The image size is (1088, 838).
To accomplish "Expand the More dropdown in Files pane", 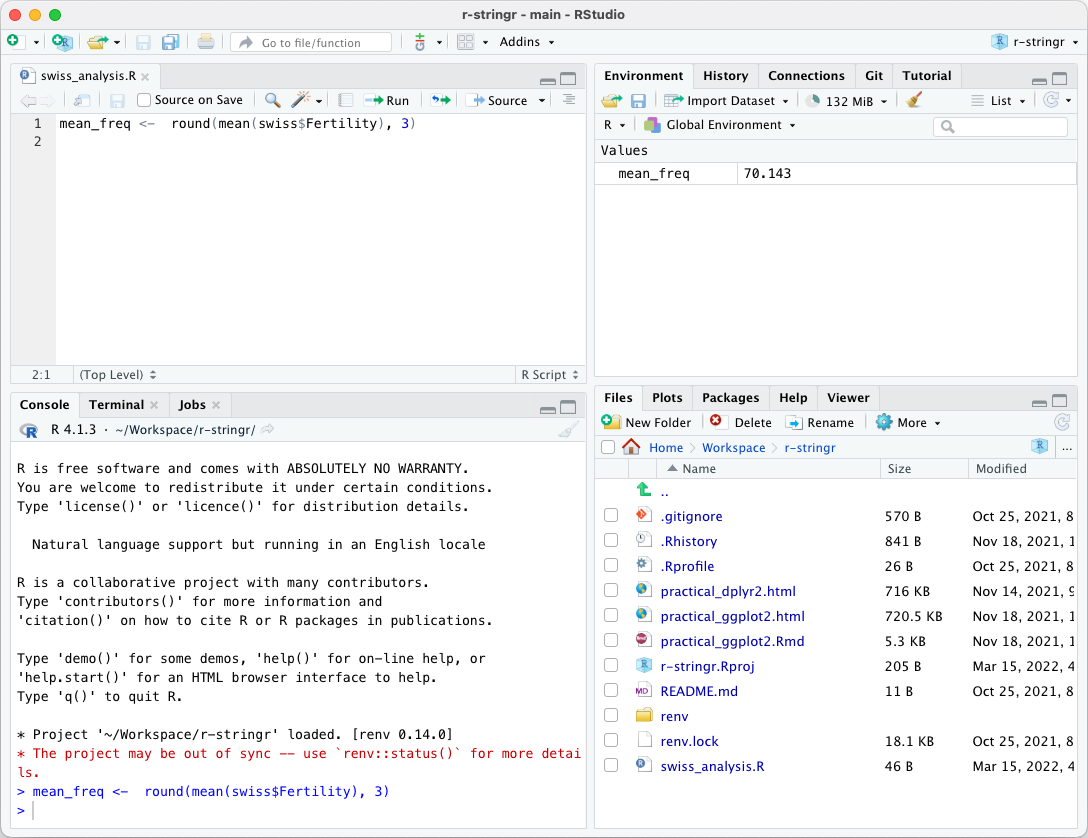I will click(909, 422).
